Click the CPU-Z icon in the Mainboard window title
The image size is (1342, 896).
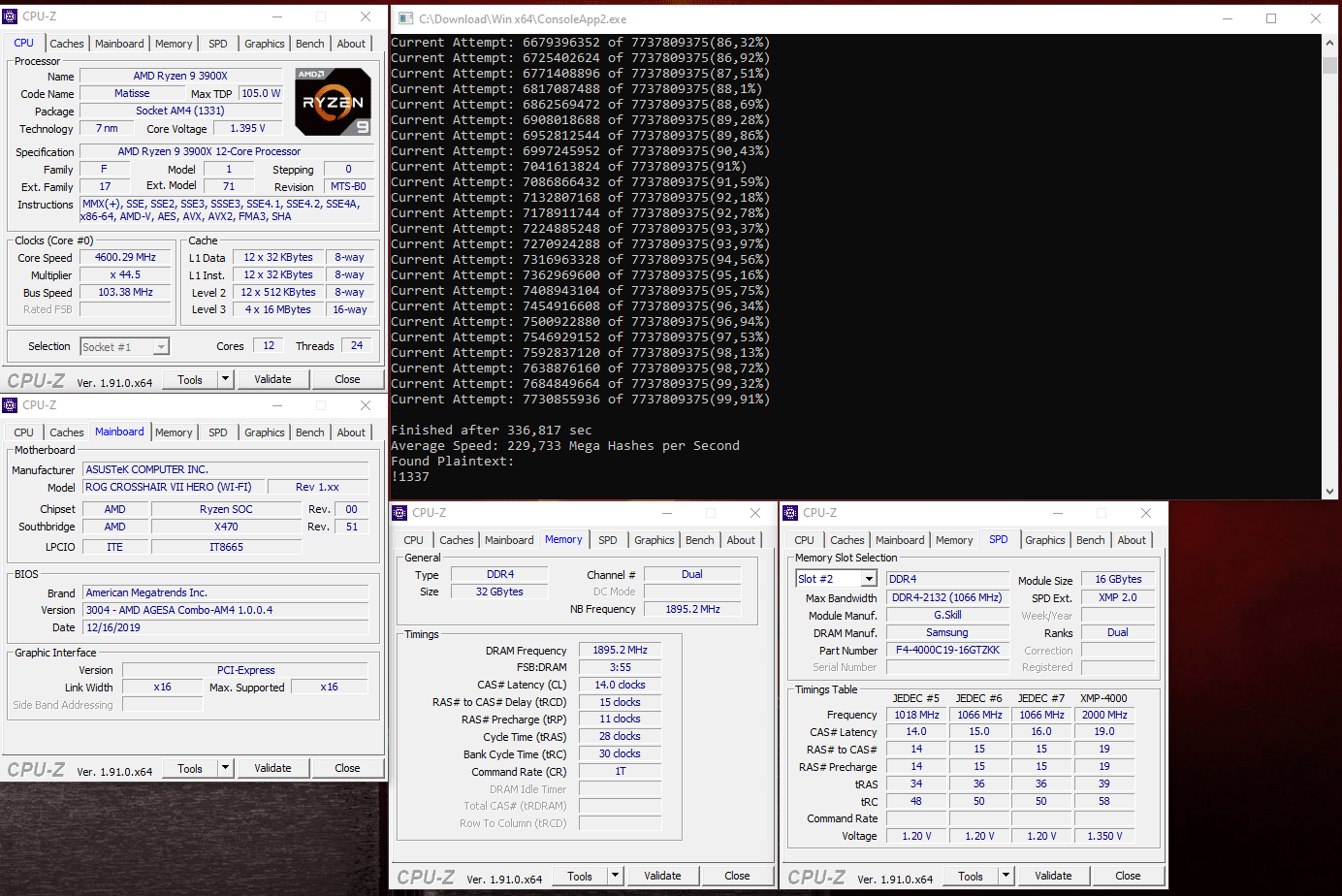tap(11, 405)
